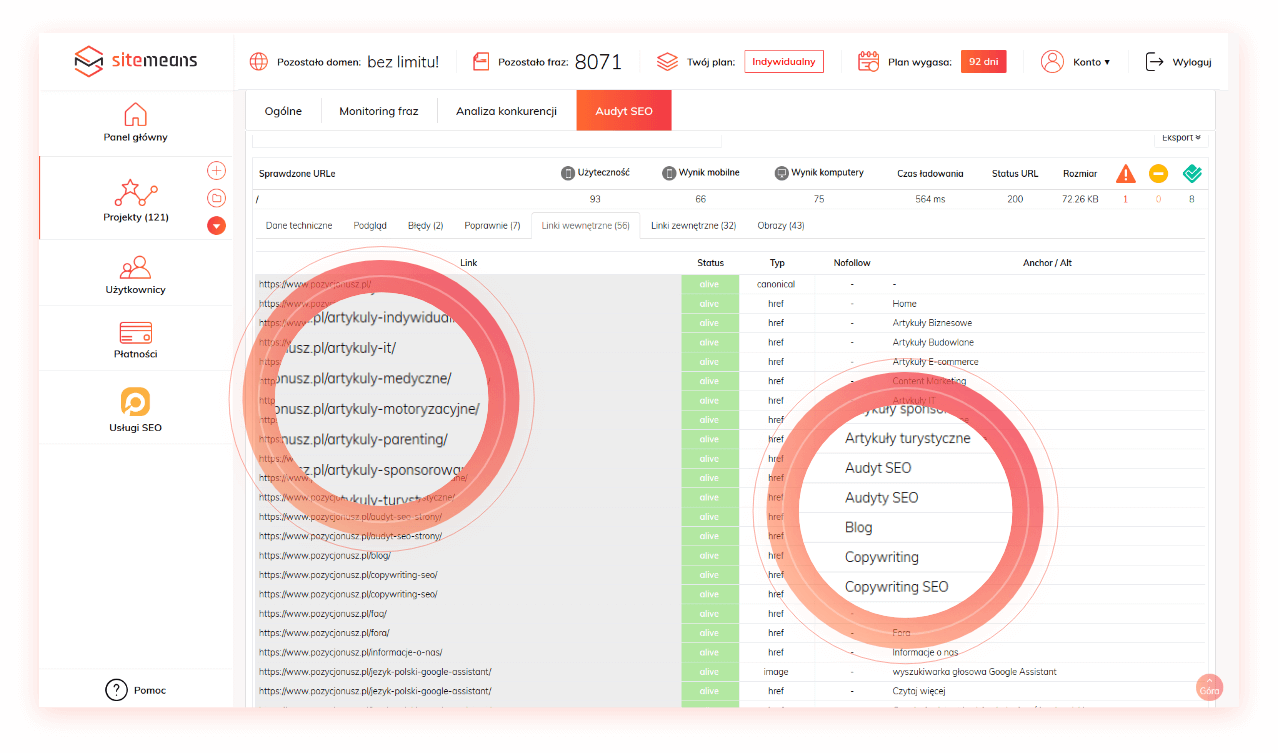1278x753 pixels.
Task: Switch to the Analiza konkurencji tab
Action: (506, 111)
